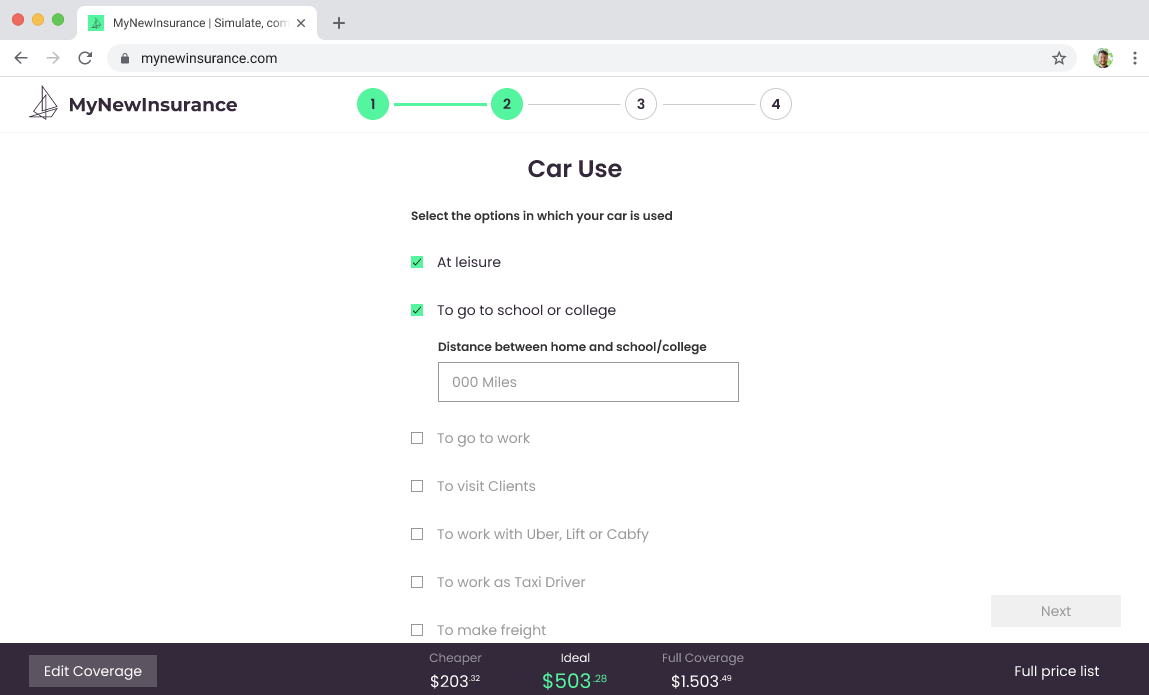Check the To go to work option
Viewport: 1149px width, 695px height.
click(417, 438)
